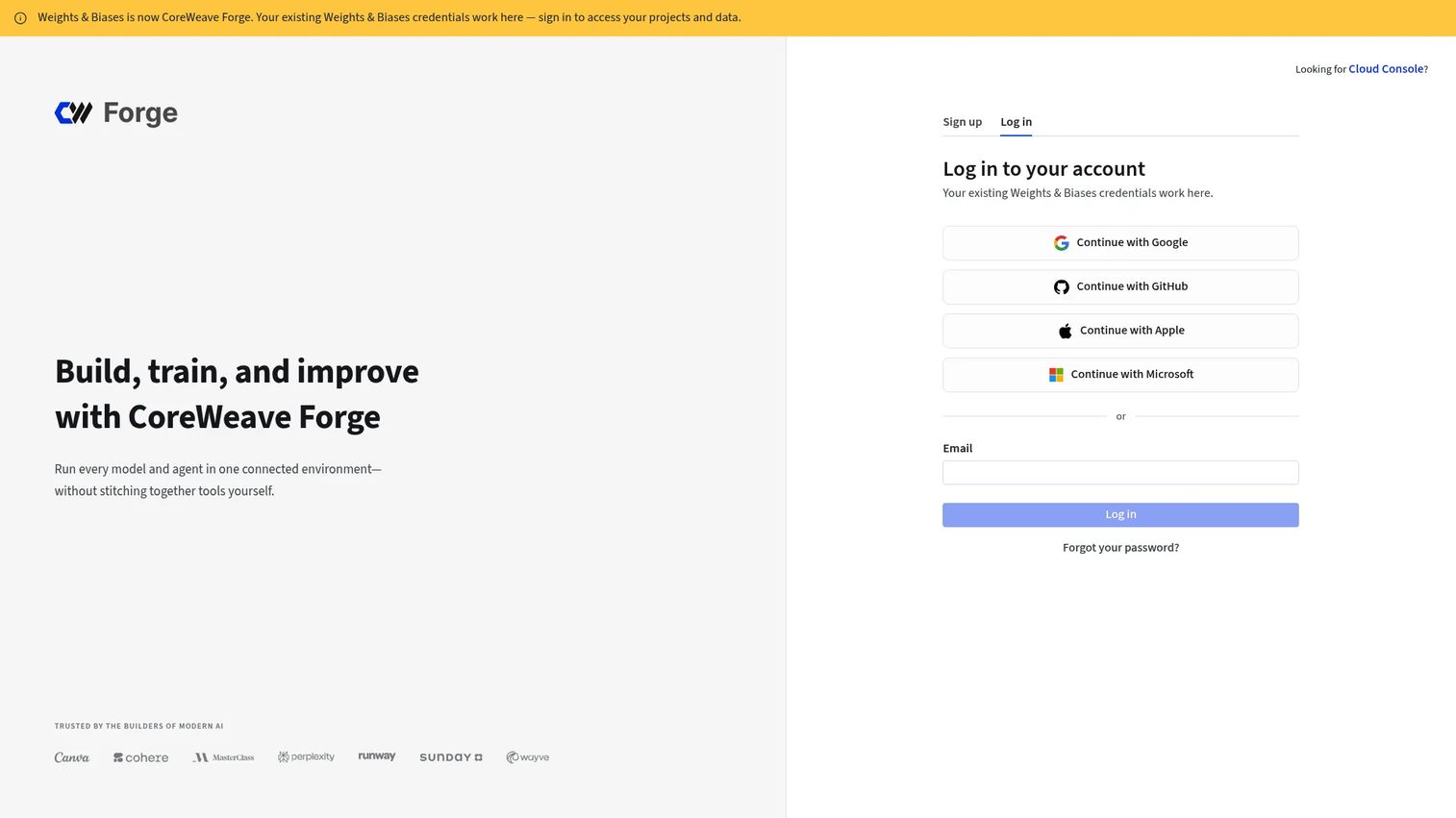Click the MasterClass logo
The width and height of the screenshot is (1456, 818).
[x=224, y=757]
